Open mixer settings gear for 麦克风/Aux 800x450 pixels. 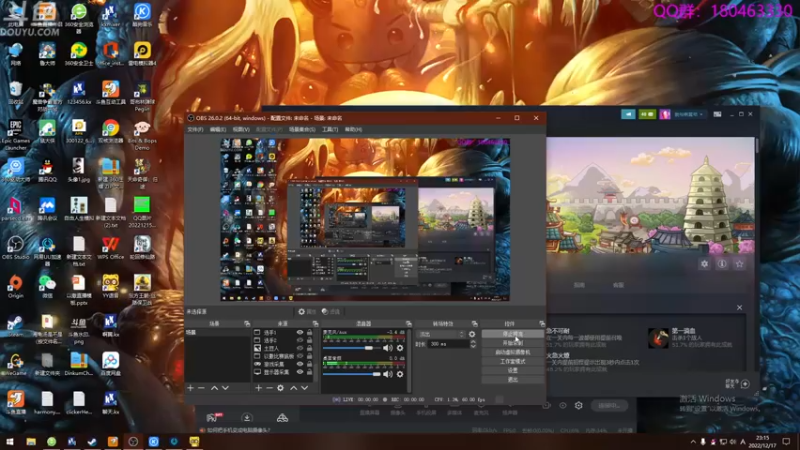400,348
